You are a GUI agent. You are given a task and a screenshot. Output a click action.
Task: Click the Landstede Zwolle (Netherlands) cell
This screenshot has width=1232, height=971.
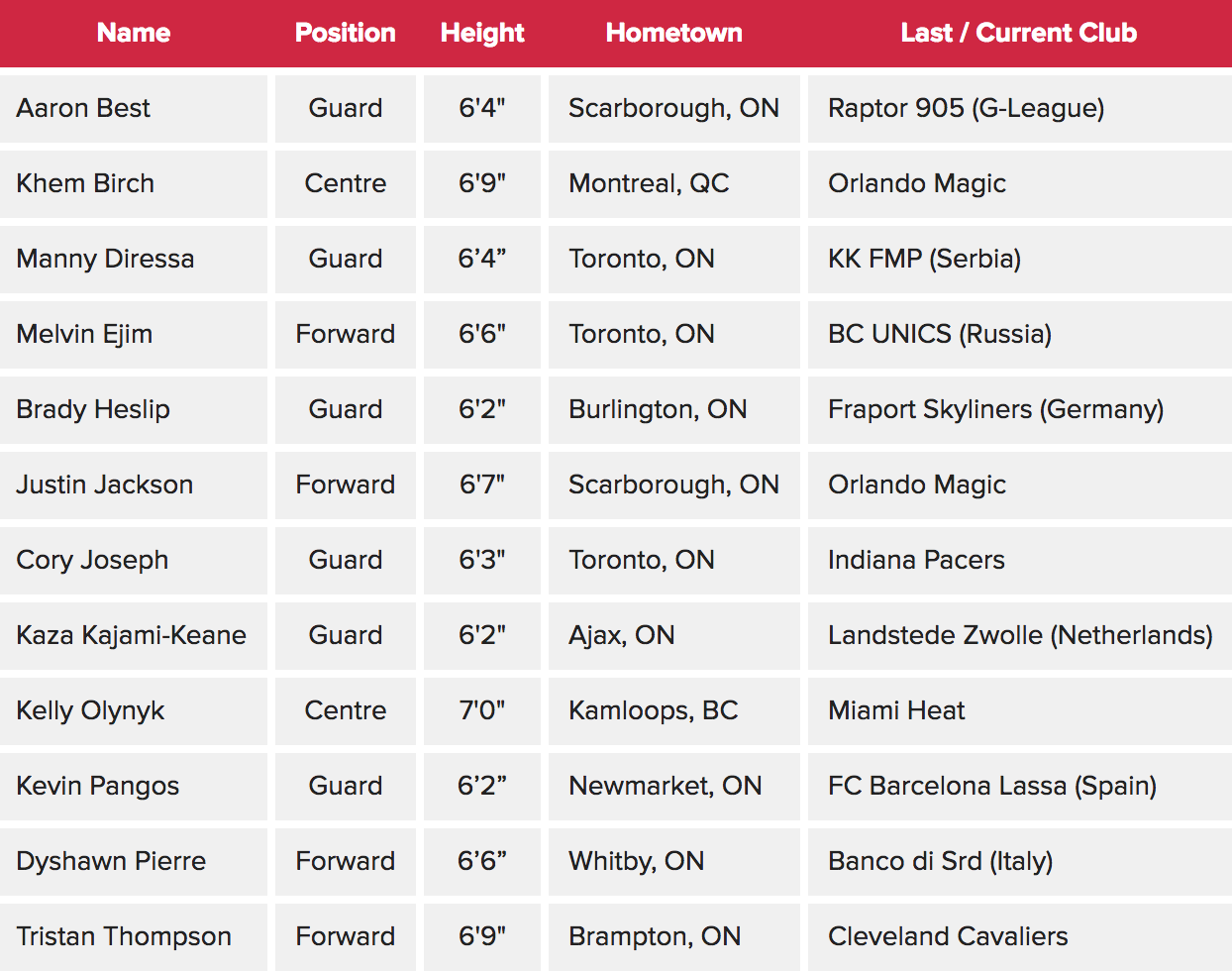1020,636
